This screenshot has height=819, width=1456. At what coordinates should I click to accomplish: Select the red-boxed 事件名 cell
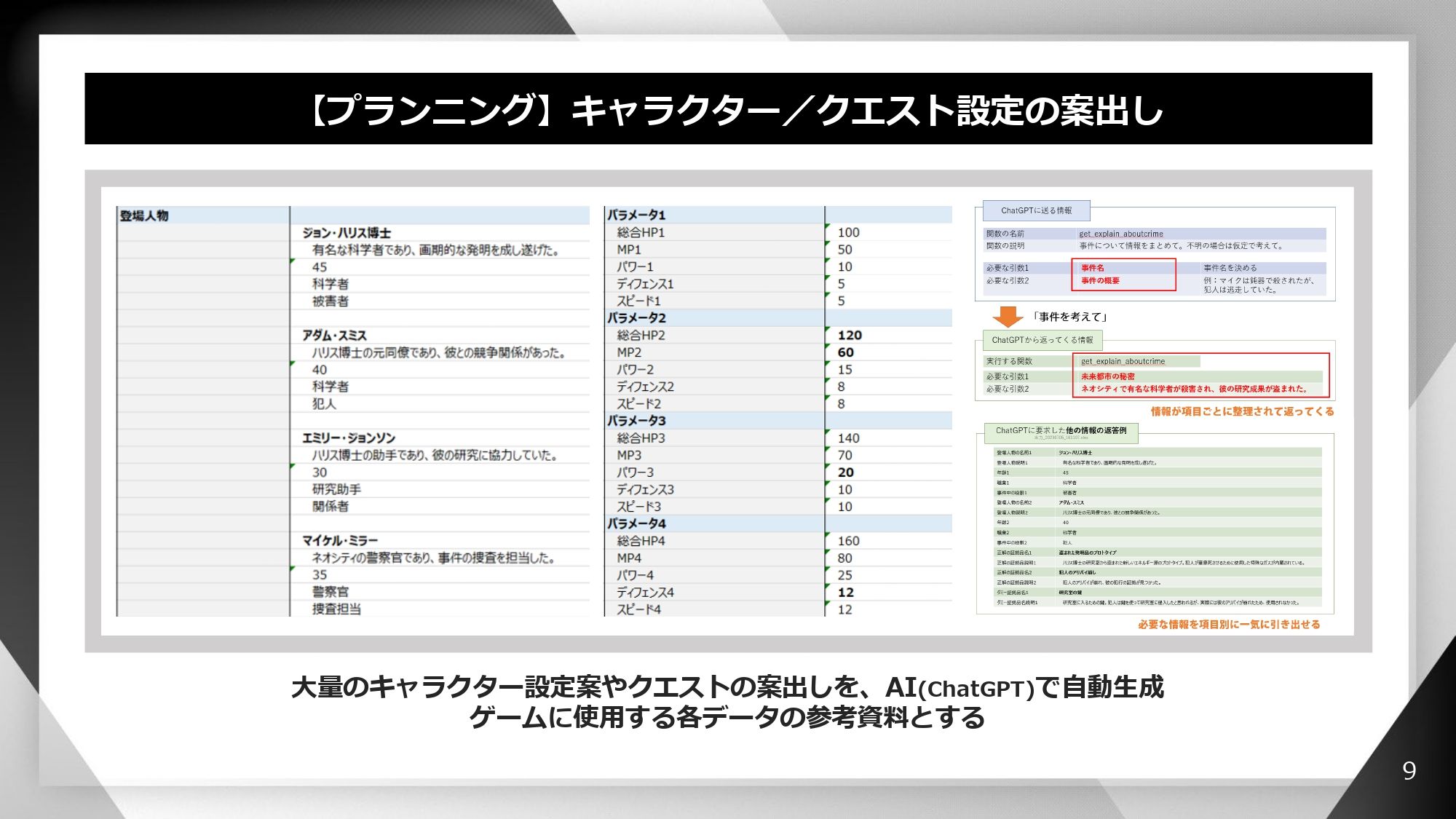(1092, 269)
